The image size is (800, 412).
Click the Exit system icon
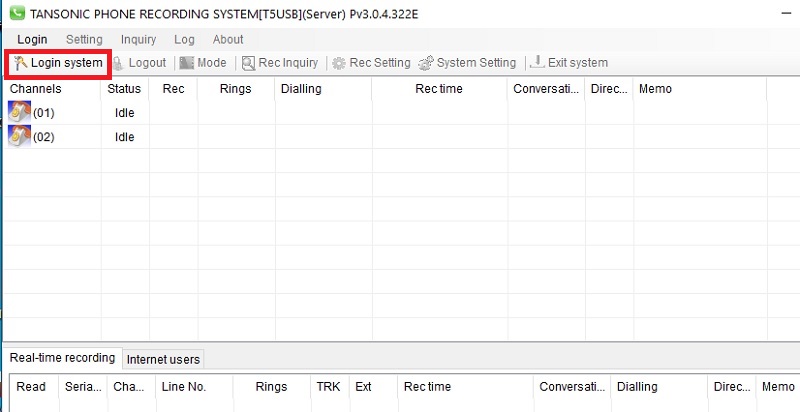(537, 63)
